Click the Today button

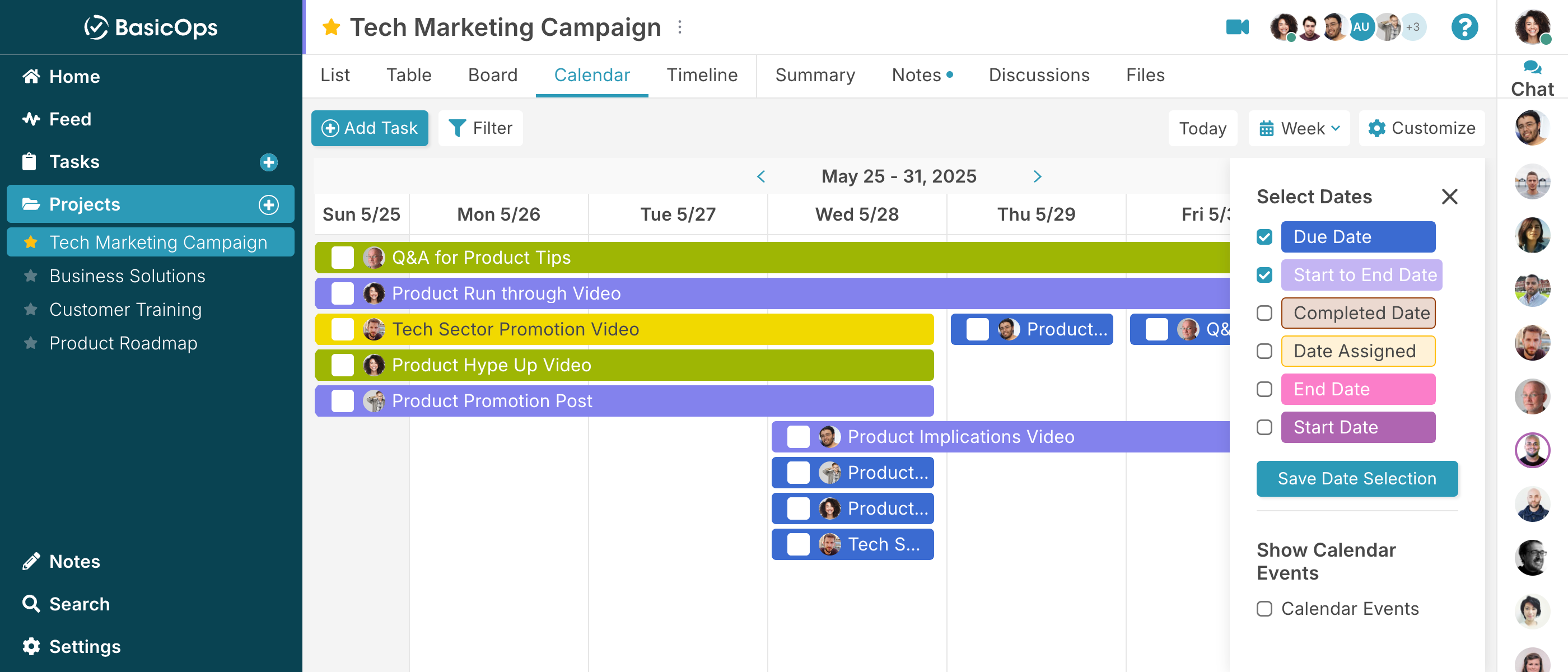(1202, 128)
